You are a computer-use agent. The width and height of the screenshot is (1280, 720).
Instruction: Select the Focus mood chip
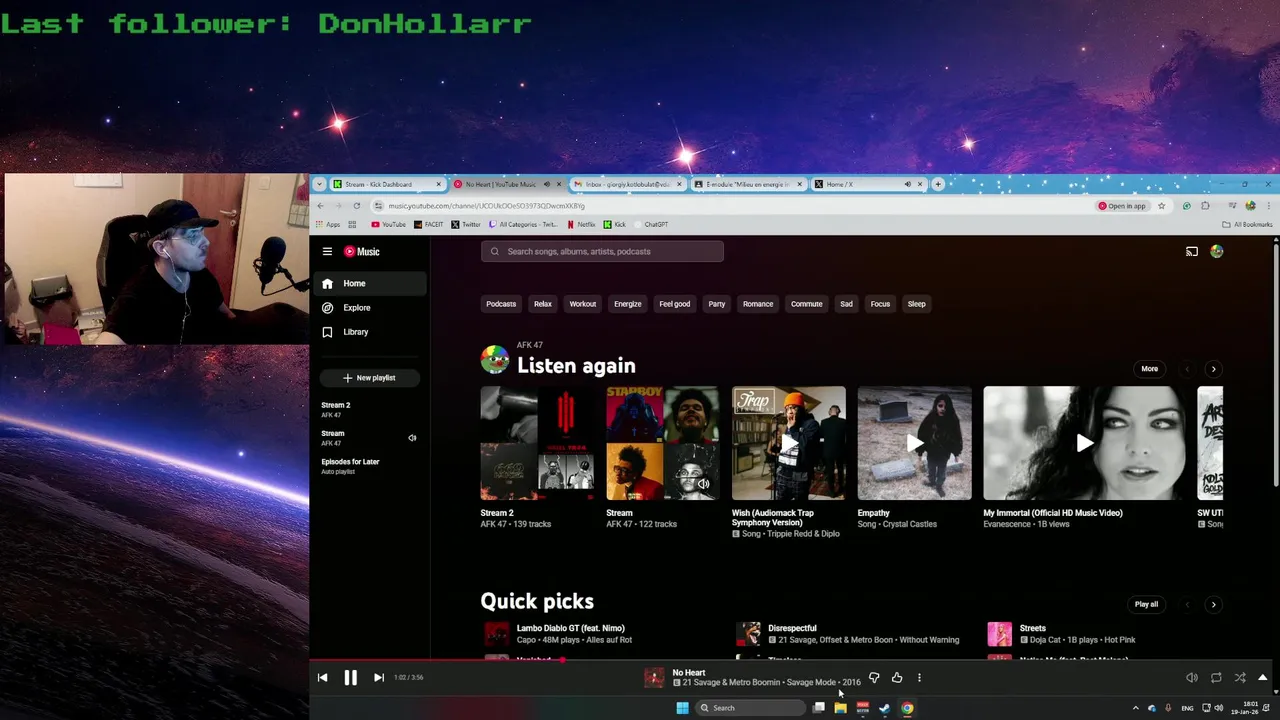click(x=880, y=304)
